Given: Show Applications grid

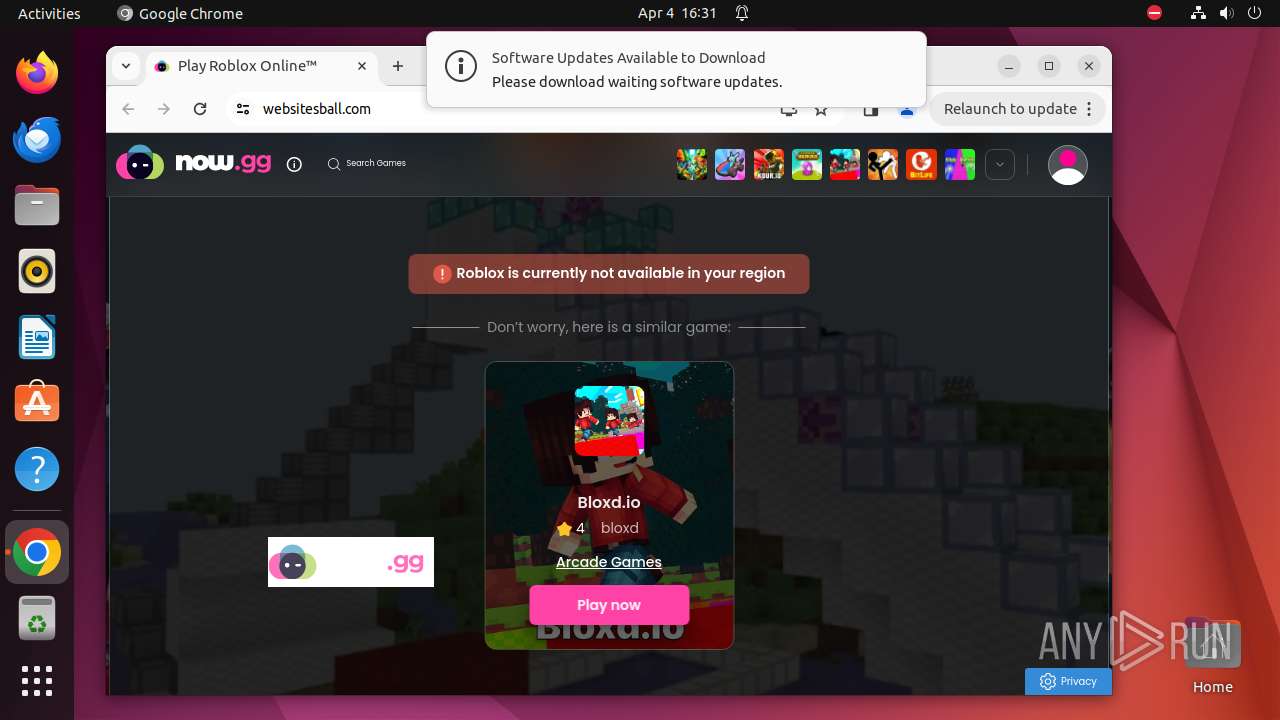Looking at the screenshot, I should [37, 681].
